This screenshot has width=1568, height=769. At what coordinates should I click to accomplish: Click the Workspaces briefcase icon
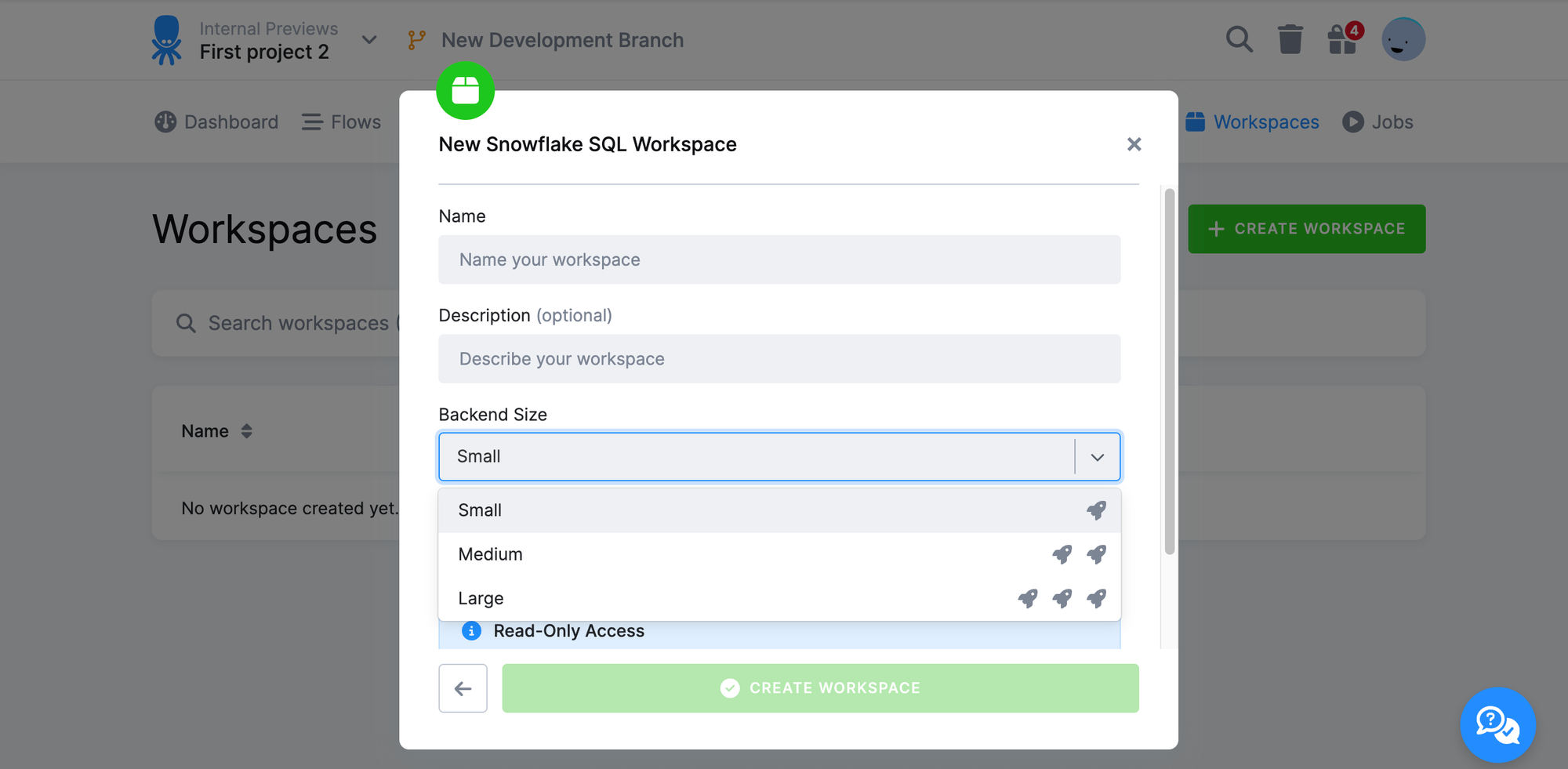(x=1196, y=122)
